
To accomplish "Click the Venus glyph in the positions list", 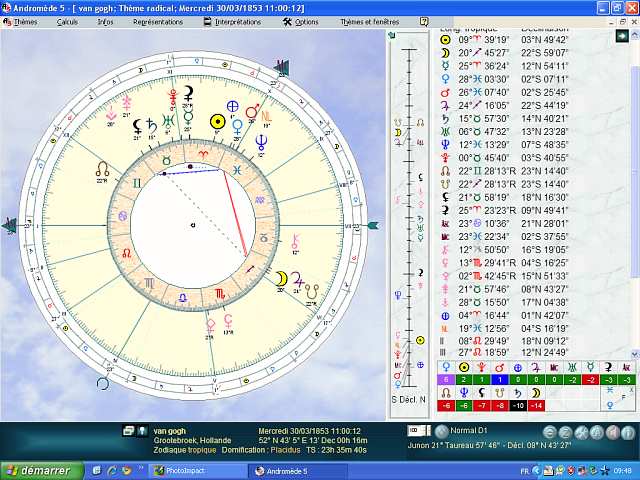I will tap(445, 79).
